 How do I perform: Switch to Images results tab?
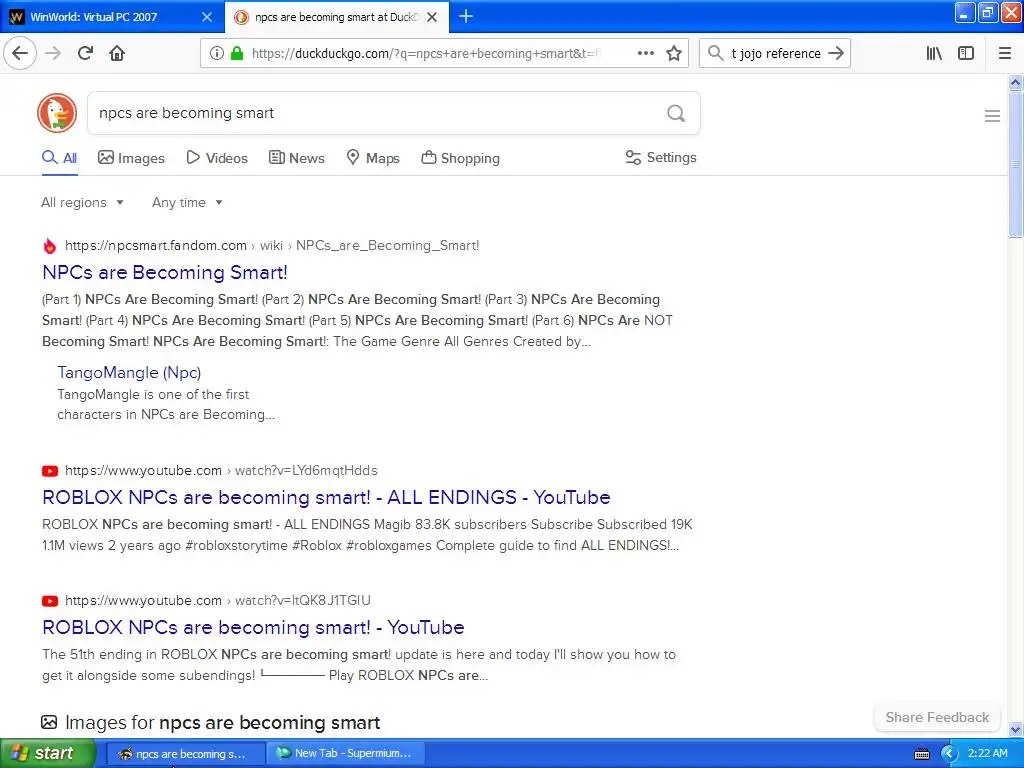pos(131,158)
